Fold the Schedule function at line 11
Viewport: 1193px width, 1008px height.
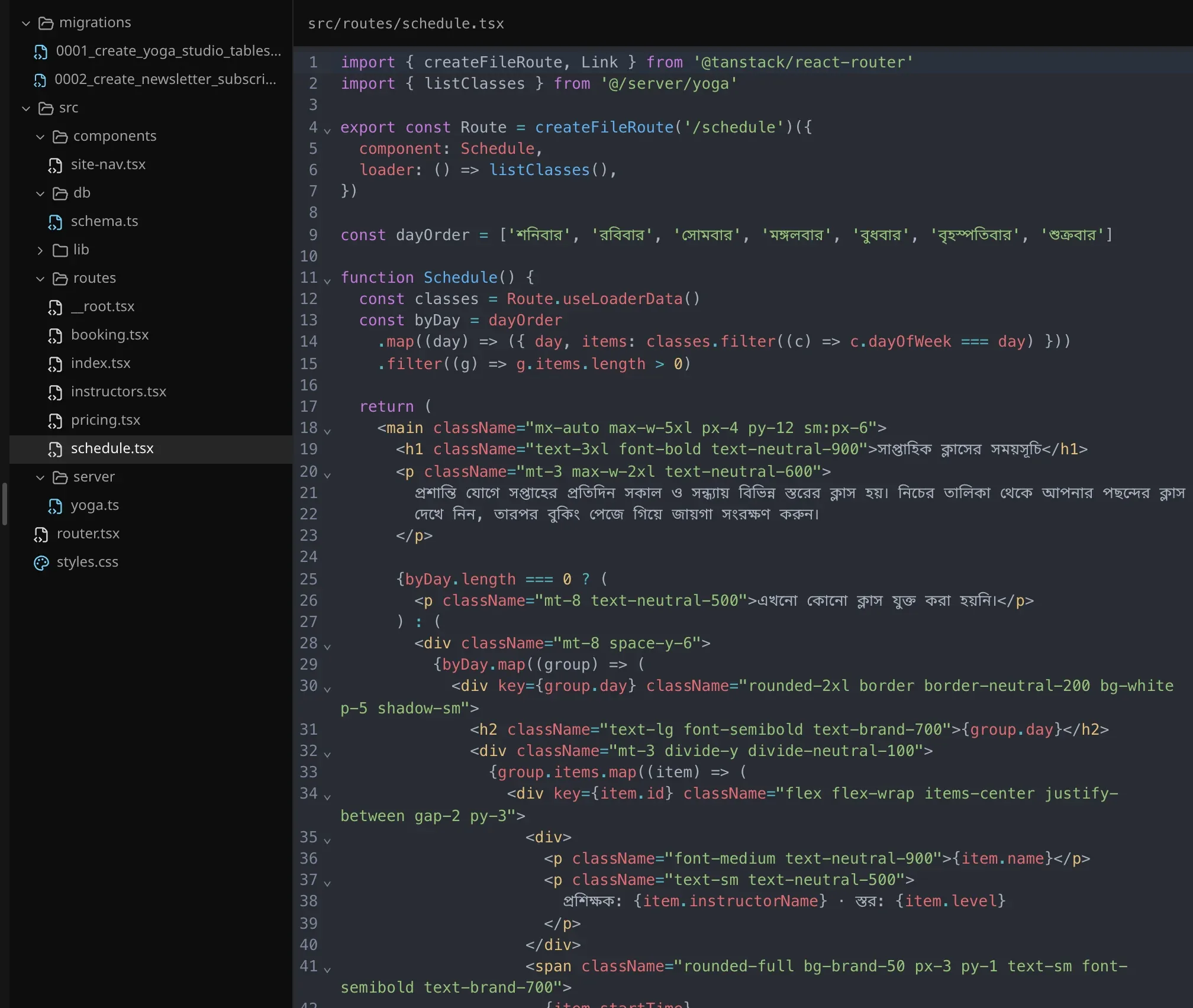pyautogui.click(x=327, y=280)
